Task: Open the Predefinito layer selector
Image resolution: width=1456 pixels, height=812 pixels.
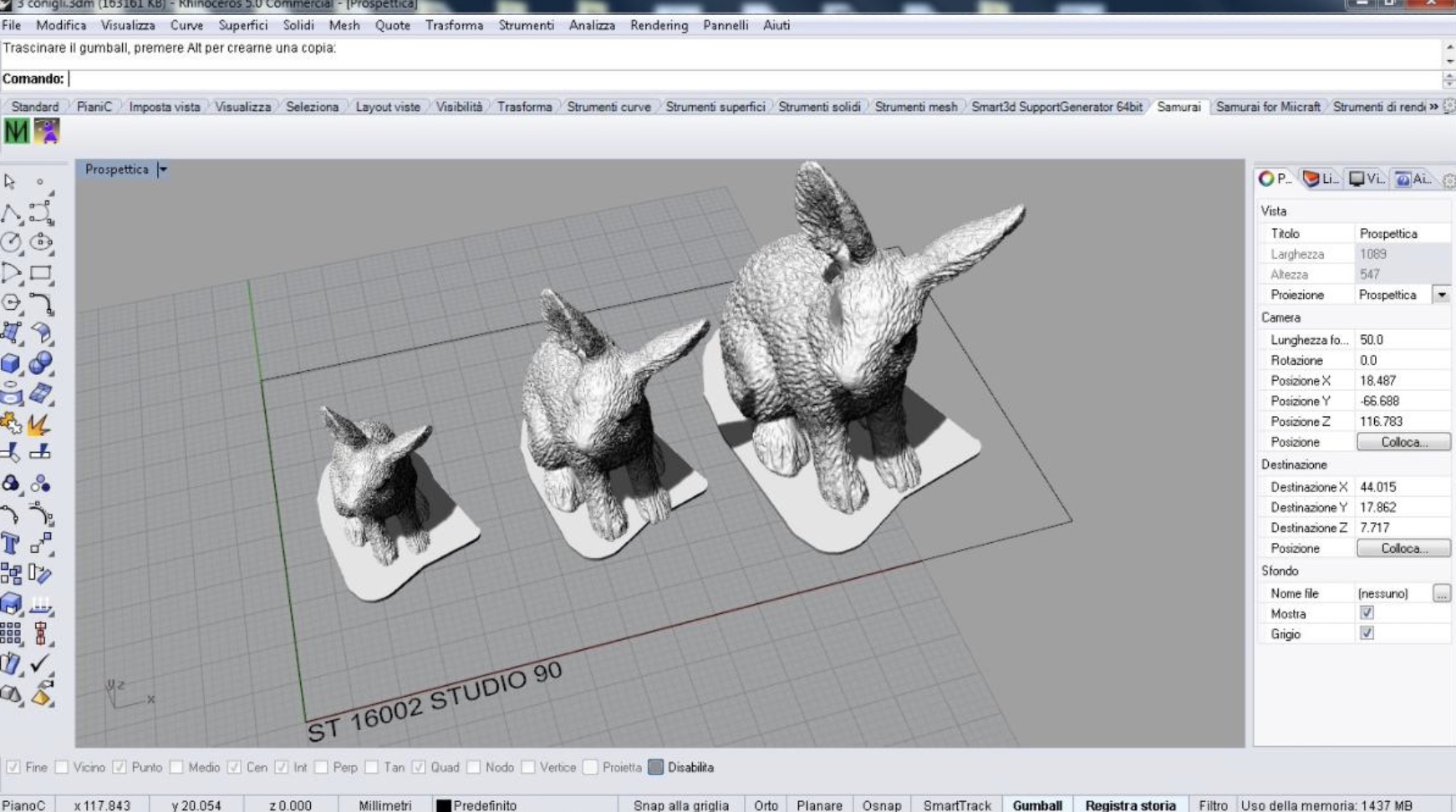Action: coord(476,805)
